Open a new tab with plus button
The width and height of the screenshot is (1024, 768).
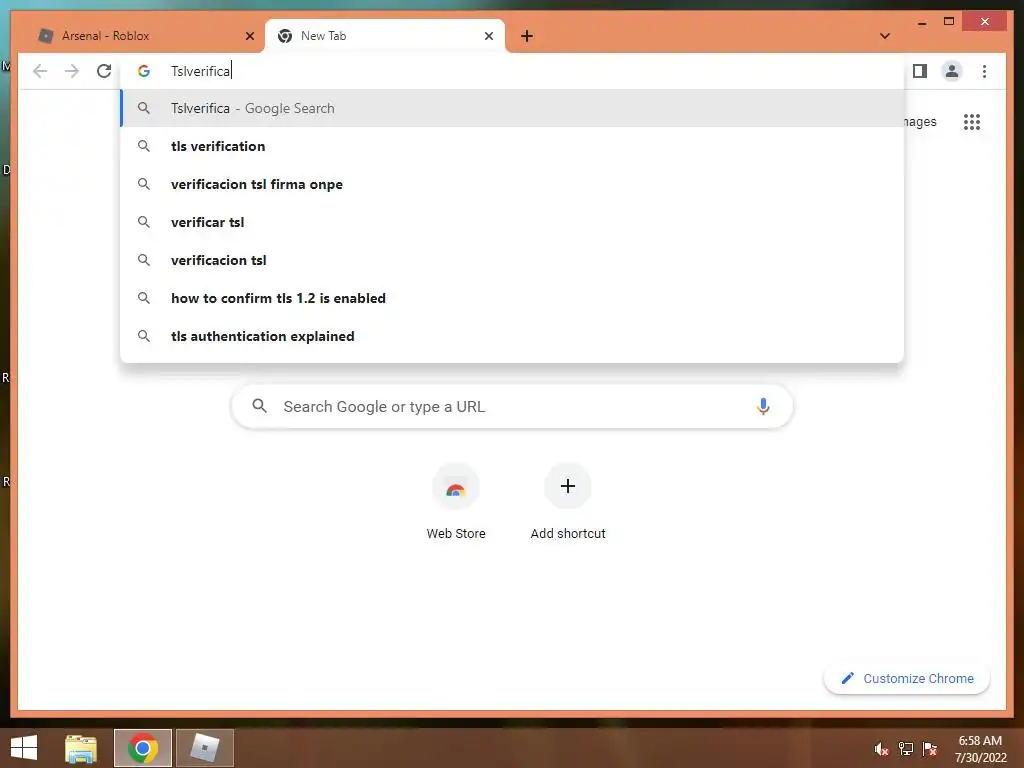point(527,36)
